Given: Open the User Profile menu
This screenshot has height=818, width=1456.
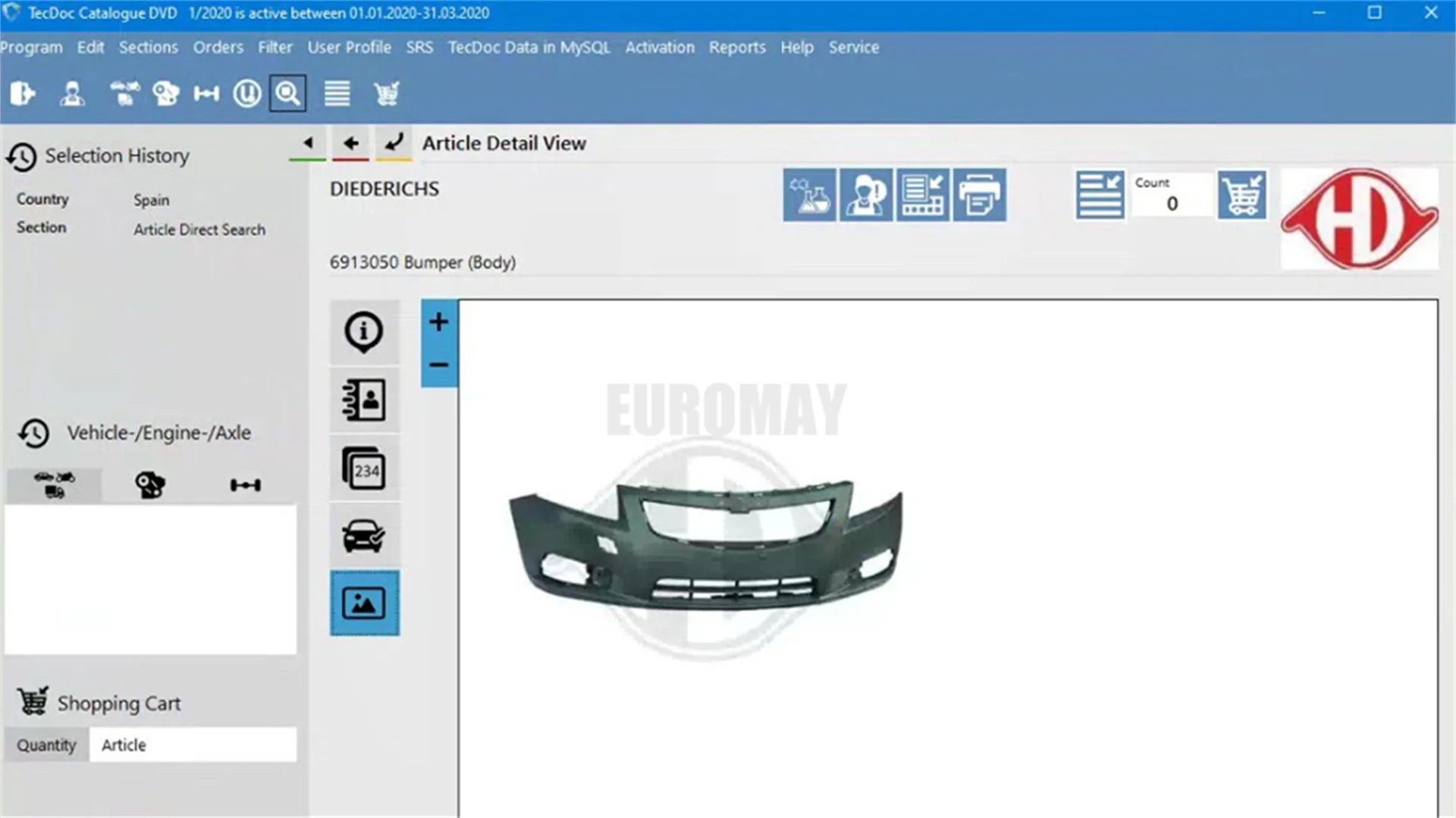Looking at the screenshot, I should 350,47.
